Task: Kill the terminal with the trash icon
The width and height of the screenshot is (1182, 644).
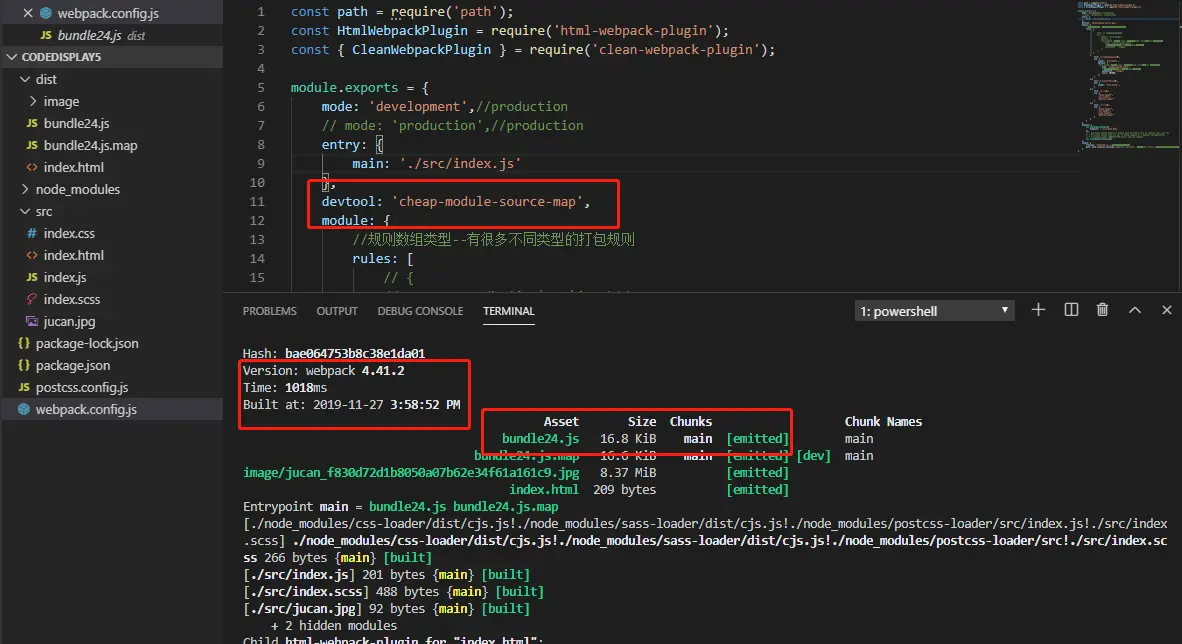Action: tap(1102, 310)
